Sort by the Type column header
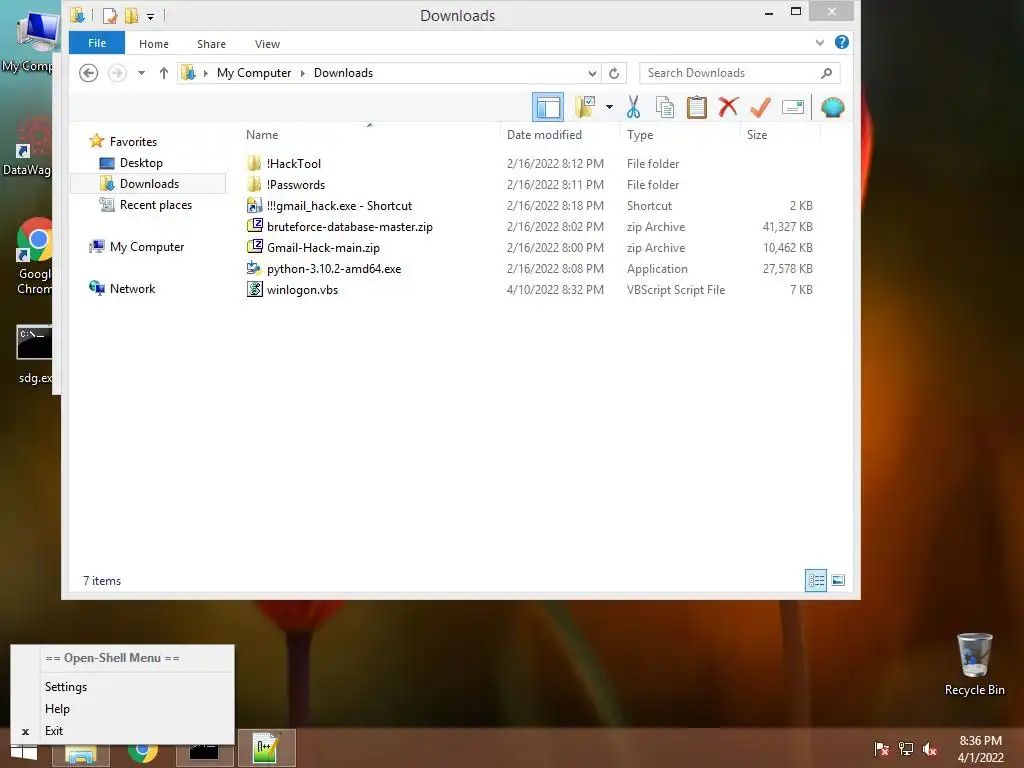This screenshot has width=1024, height=768. tap(640, 135)
